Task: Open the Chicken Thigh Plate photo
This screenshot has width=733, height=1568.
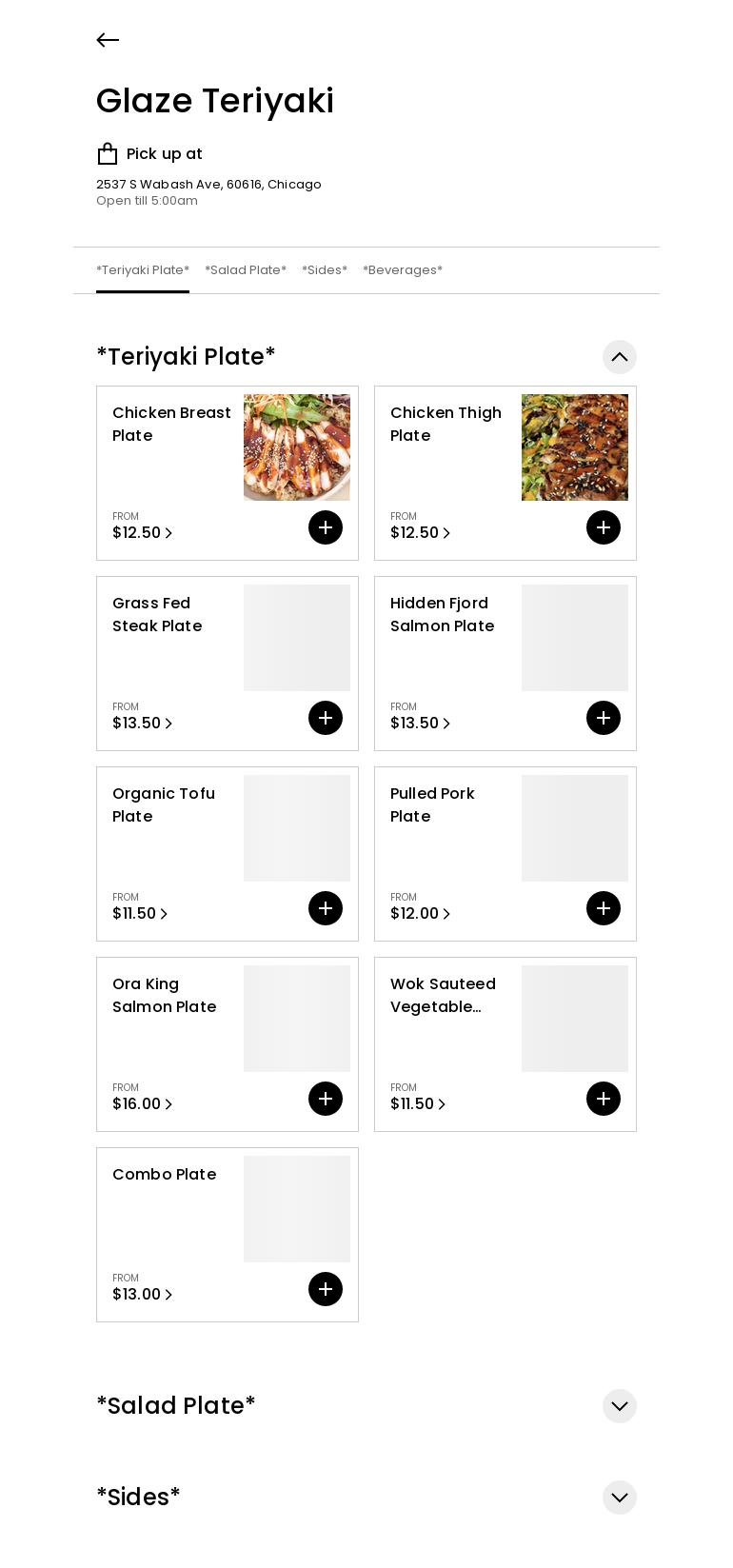Action: pos(575,447)
